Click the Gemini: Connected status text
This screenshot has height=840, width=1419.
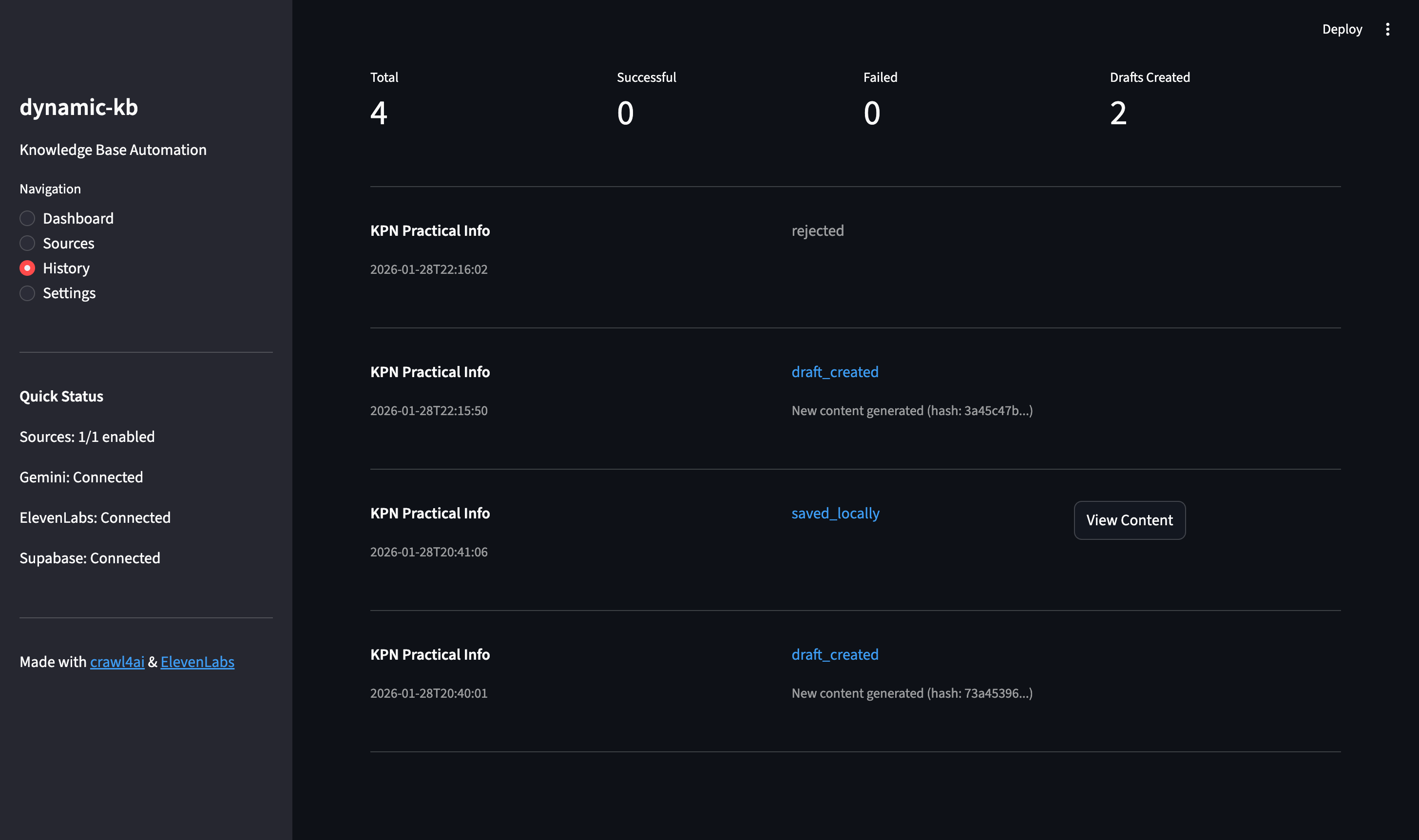(81, 477)
